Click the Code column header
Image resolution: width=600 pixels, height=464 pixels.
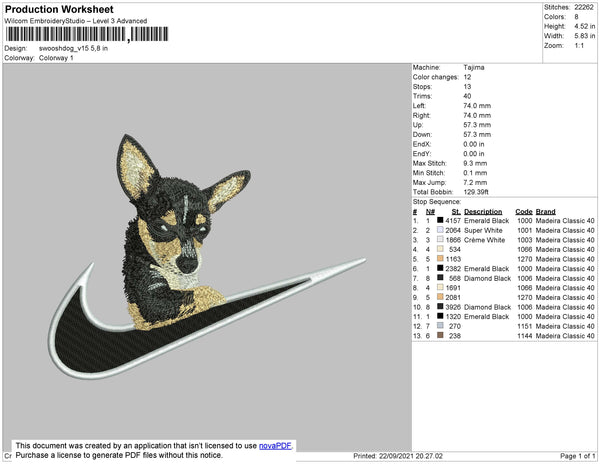click(524, 212)
